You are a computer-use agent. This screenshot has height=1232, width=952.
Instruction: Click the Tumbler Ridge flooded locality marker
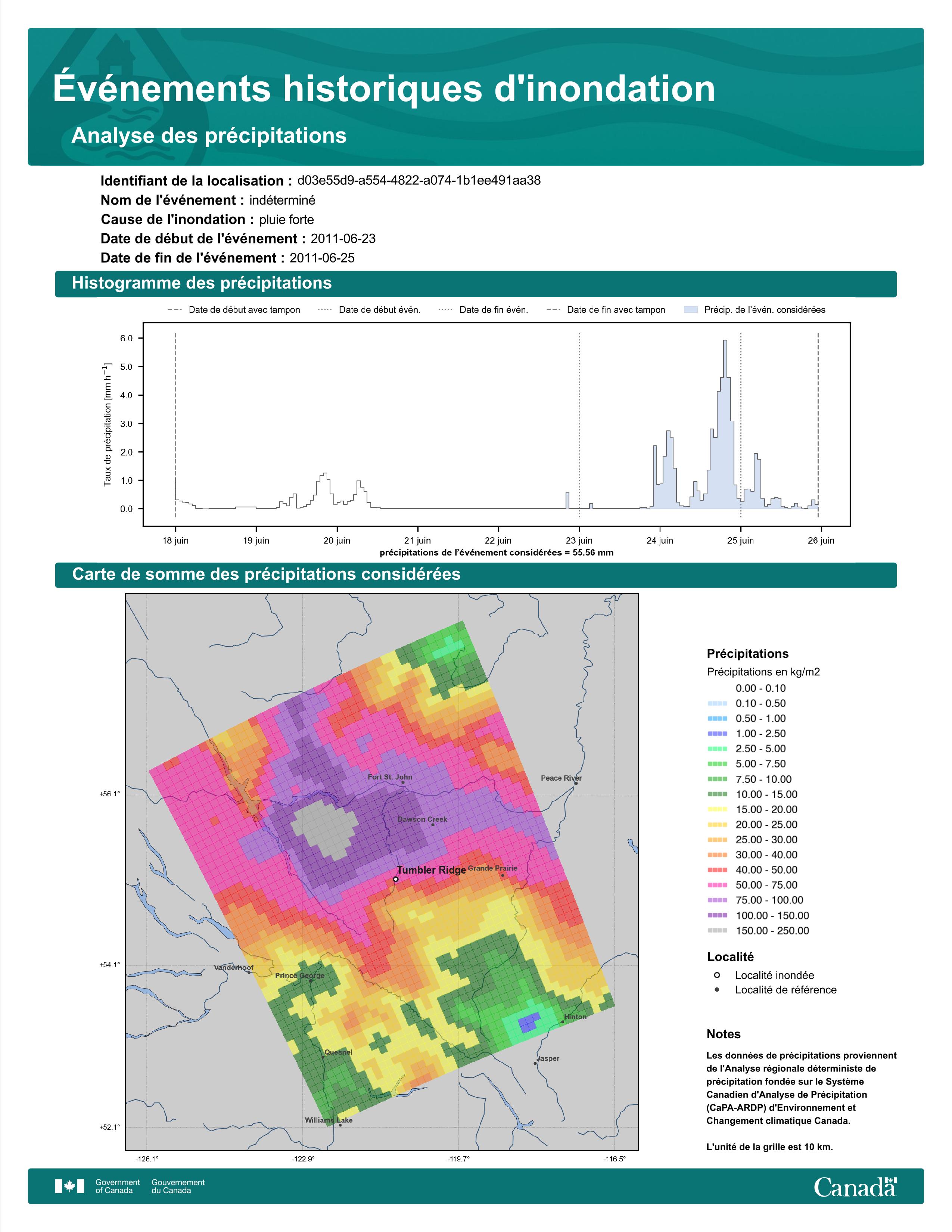point(395,879)
